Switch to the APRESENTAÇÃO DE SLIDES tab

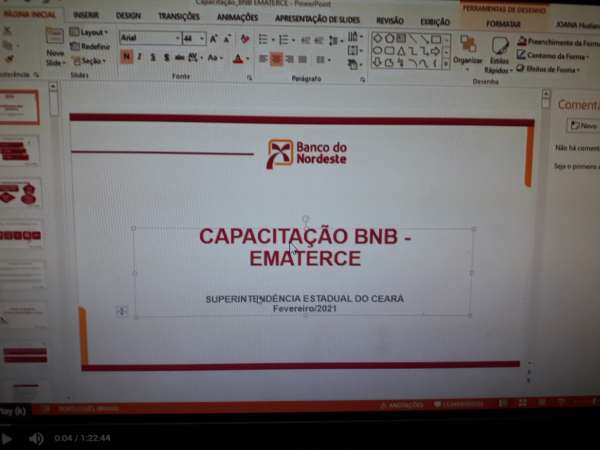[x=317, y=19]
